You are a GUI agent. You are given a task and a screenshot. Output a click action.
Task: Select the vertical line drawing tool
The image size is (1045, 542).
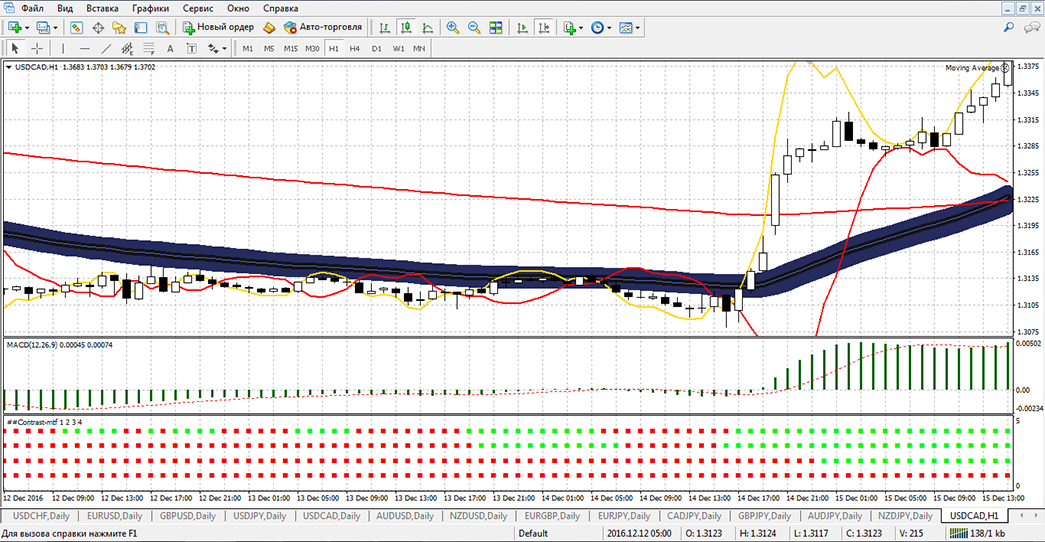click(63, 48)
